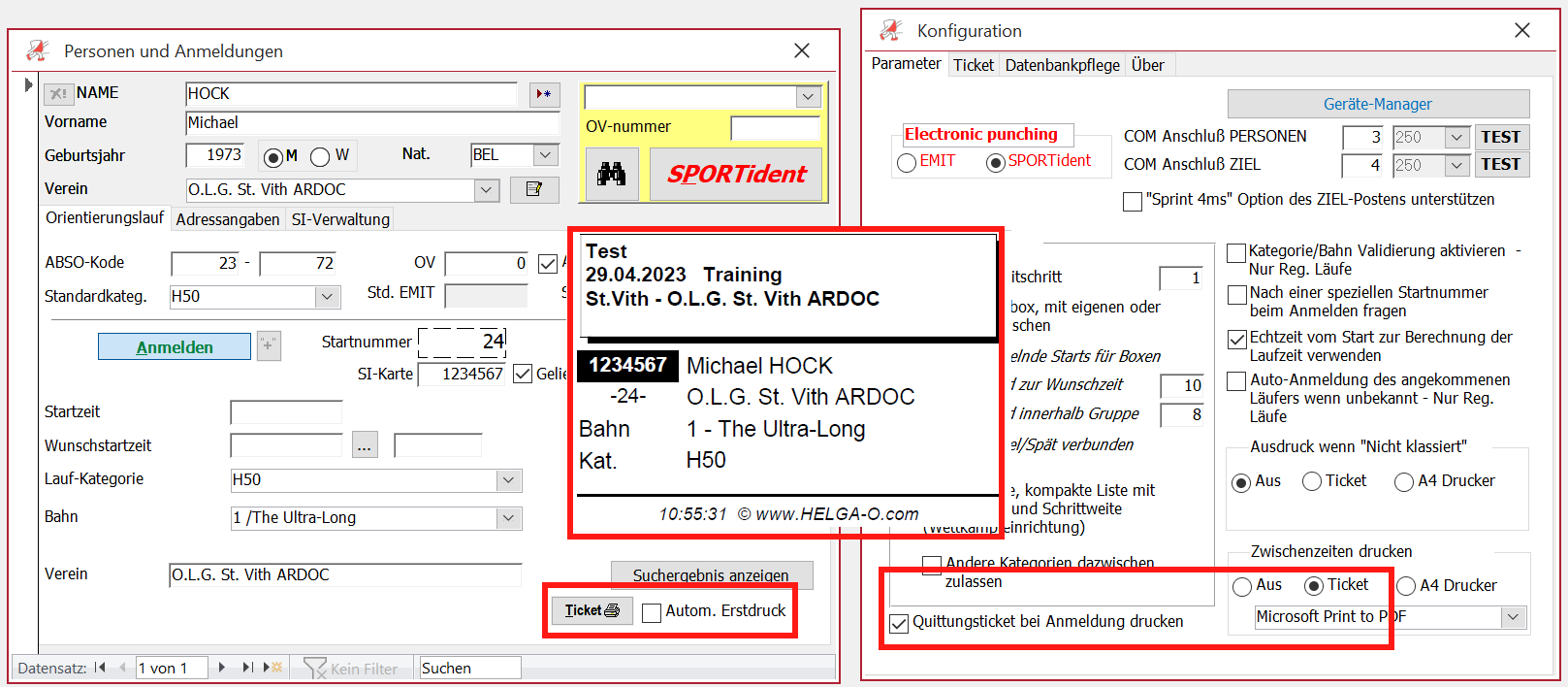Open the 250 dropdown for COM Anschluß PERSONEN

(1456, 138)
